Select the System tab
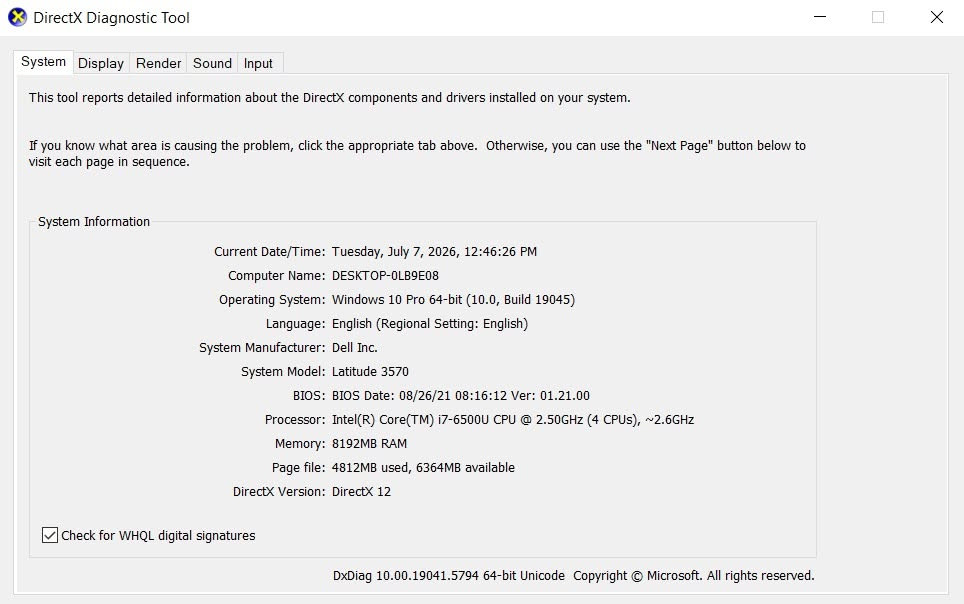The width and height of the screenshot is (964, 604). coord(43,62)
